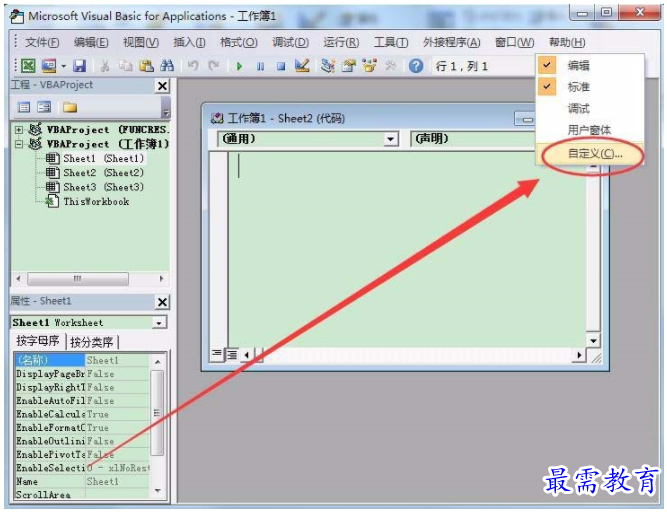
Task: Enable the 调试 toolbar option
Action: (590, 108)
